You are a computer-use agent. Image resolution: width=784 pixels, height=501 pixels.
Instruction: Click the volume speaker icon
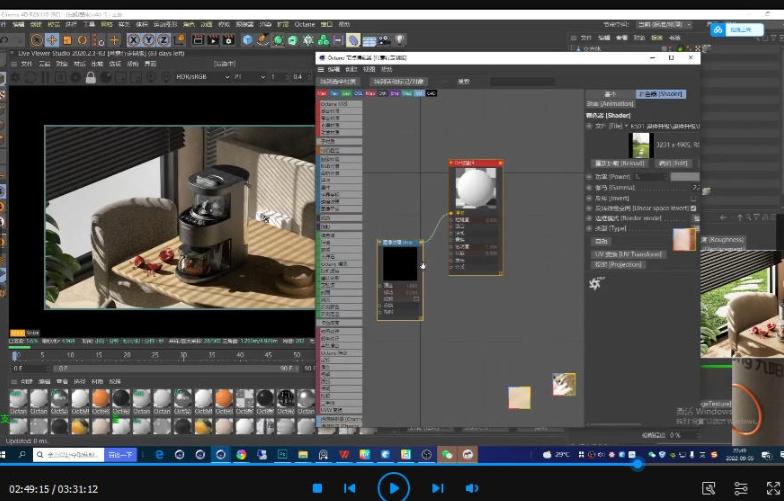472,488
